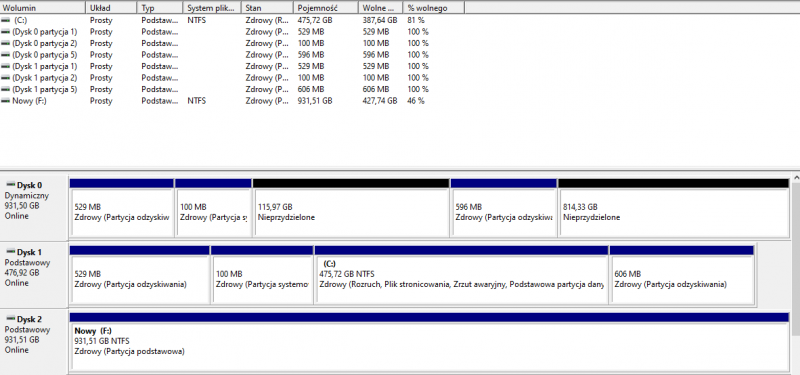Viewport: 800px width, 375px height.
Task: Select the (Dysk 0 partycja 1) list row name
Action: (44, 32)
